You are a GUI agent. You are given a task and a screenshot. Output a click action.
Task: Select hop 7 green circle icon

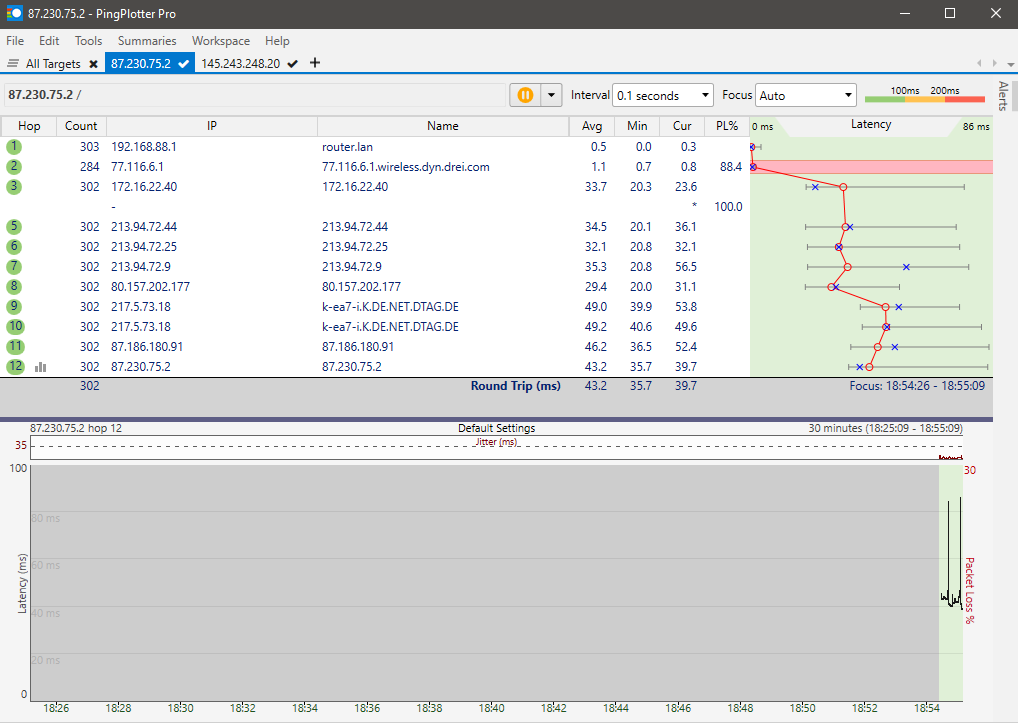tap(14, 267)
